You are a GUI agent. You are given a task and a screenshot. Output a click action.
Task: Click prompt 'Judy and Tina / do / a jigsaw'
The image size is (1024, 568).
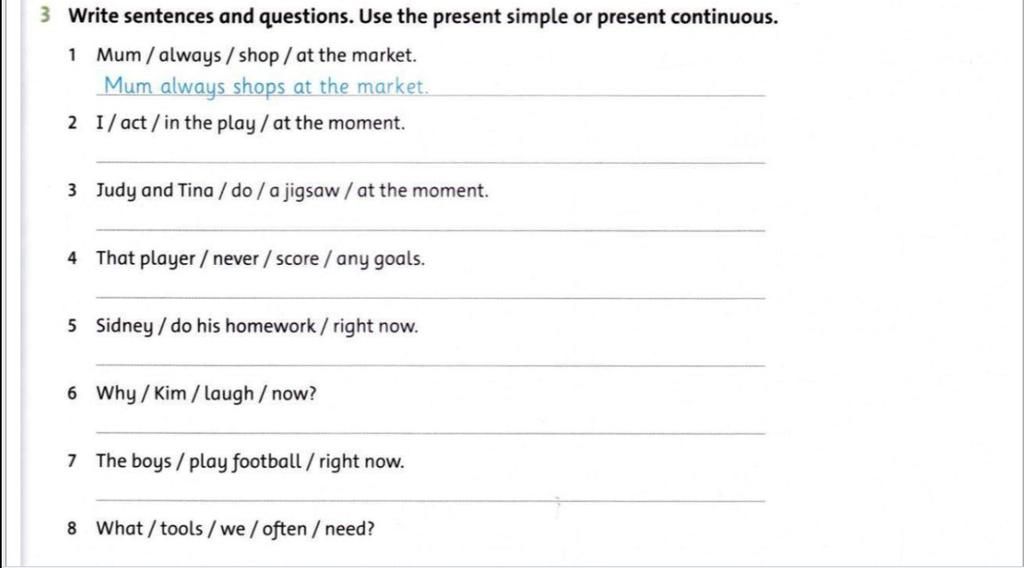[x=217, y=191]
